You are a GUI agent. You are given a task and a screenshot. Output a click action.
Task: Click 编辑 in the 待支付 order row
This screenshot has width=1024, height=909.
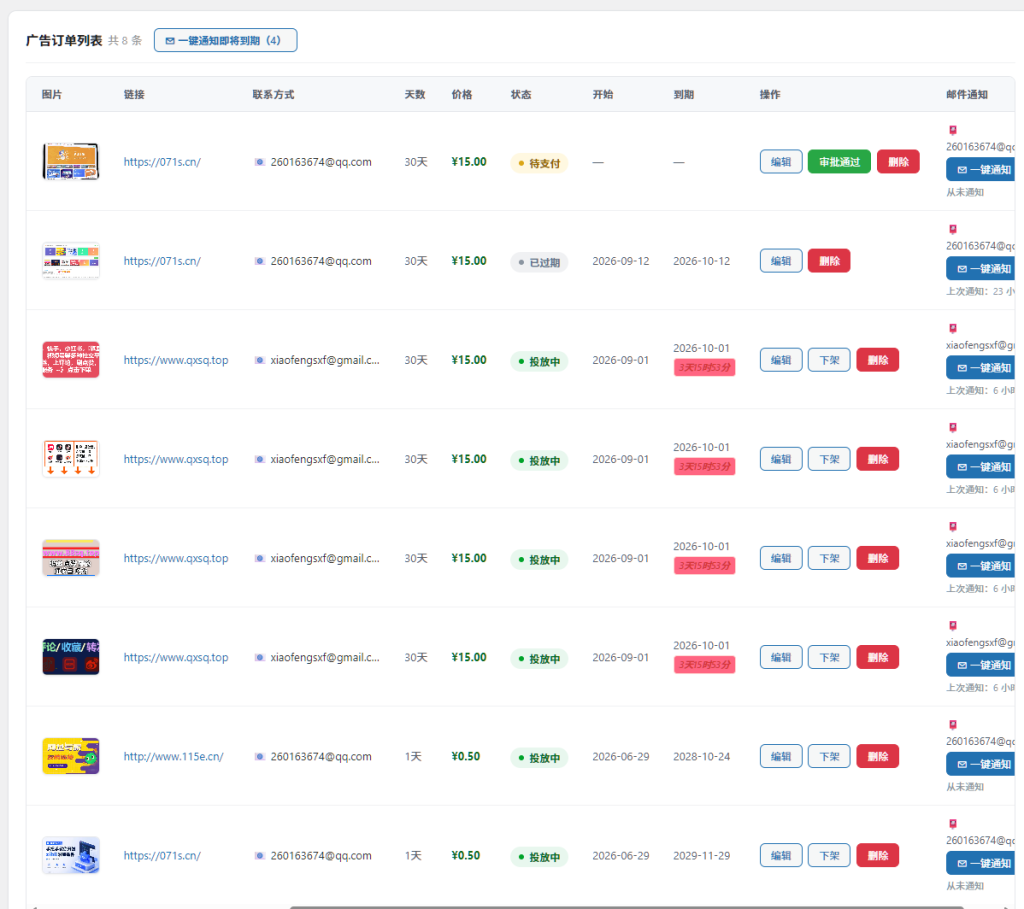point(781,162)
